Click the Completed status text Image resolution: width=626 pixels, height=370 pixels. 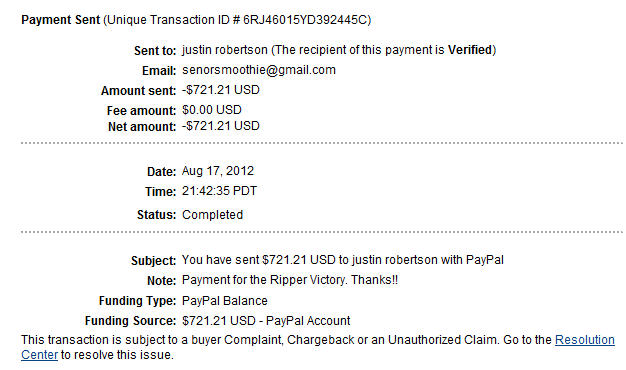point(212,215)
